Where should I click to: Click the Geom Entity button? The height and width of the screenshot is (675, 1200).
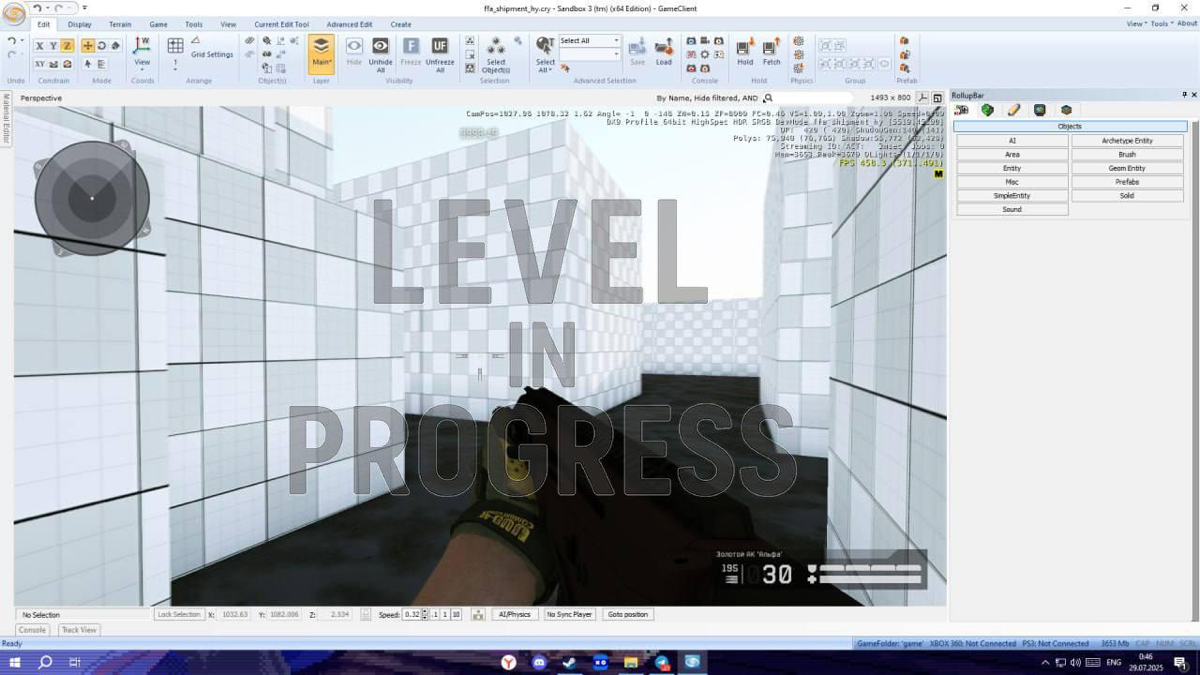click(x=1127, y=168)
